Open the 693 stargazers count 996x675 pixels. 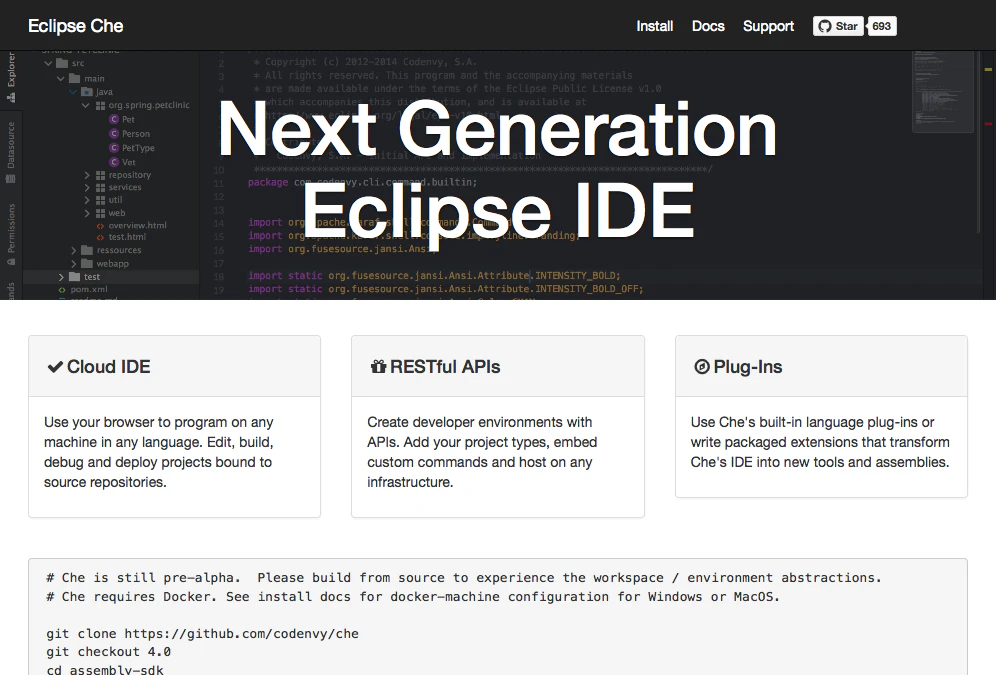(882, 26)
